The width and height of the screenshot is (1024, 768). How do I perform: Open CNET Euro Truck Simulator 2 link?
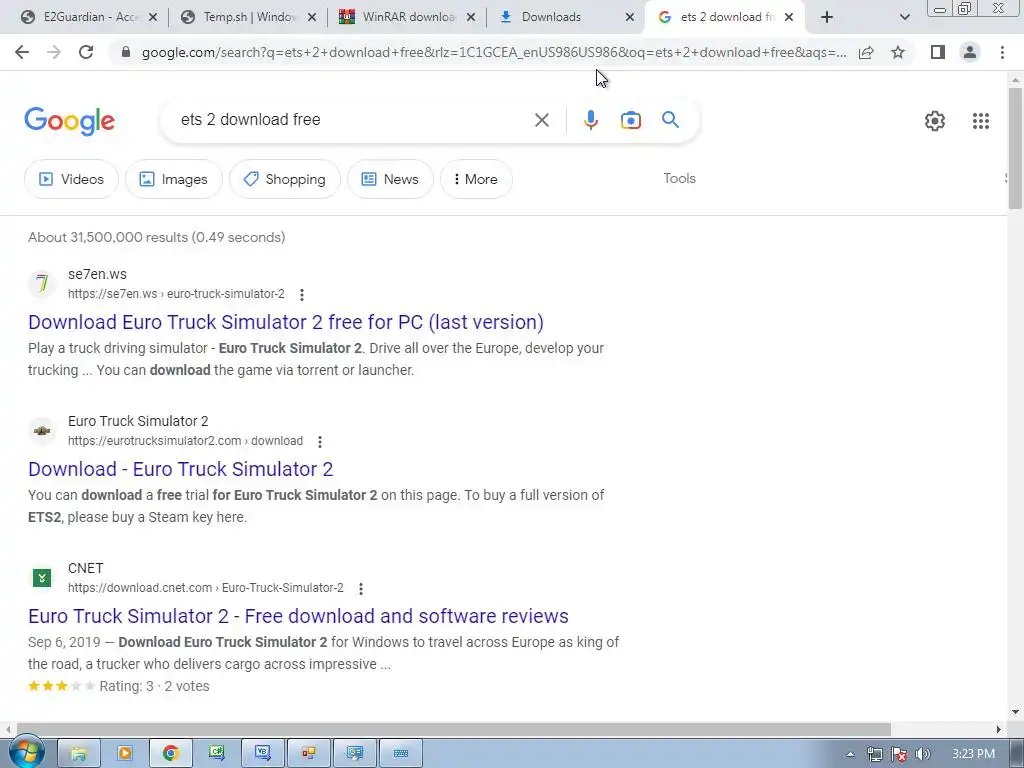click(x=298, y=616)
